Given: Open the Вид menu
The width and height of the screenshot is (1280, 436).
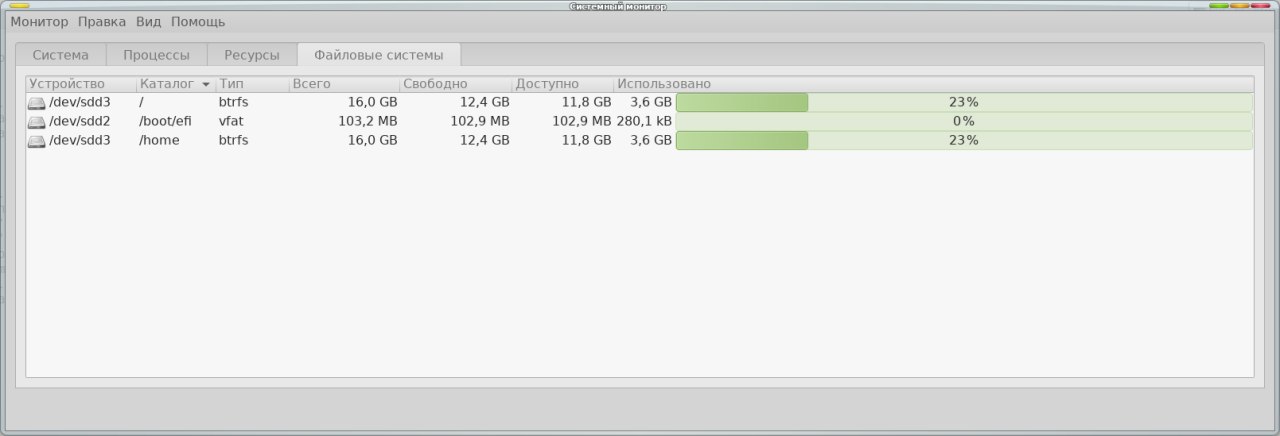Looking at the screenshot, I should (x=148, y=21).
